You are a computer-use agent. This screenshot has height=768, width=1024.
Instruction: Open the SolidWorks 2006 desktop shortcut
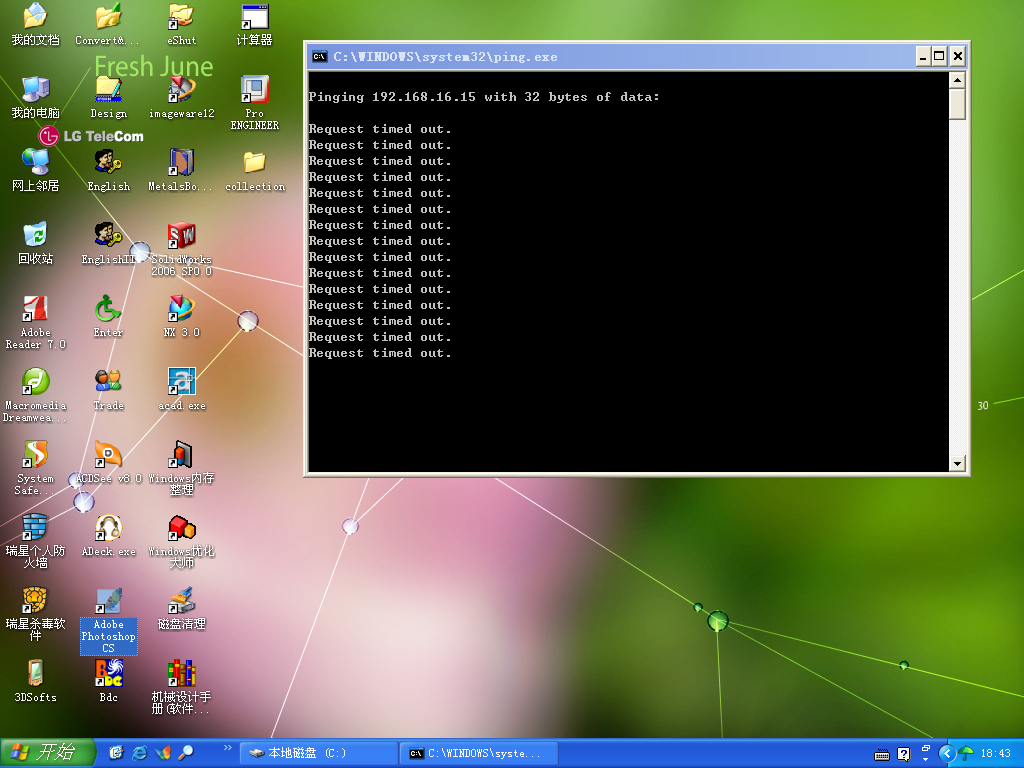click(181, 237)
